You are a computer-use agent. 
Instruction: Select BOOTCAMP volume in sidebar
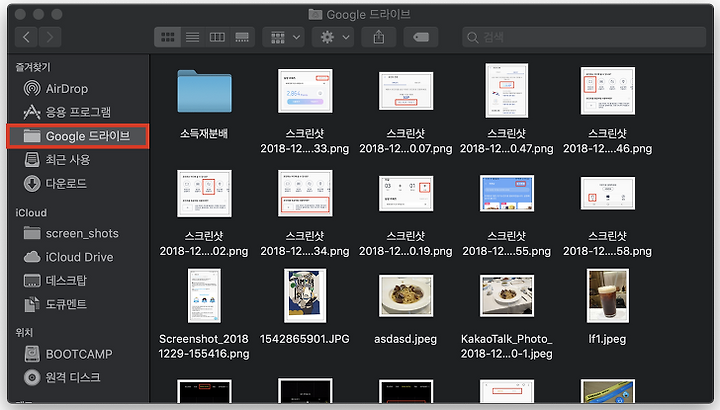pos(77,354)
